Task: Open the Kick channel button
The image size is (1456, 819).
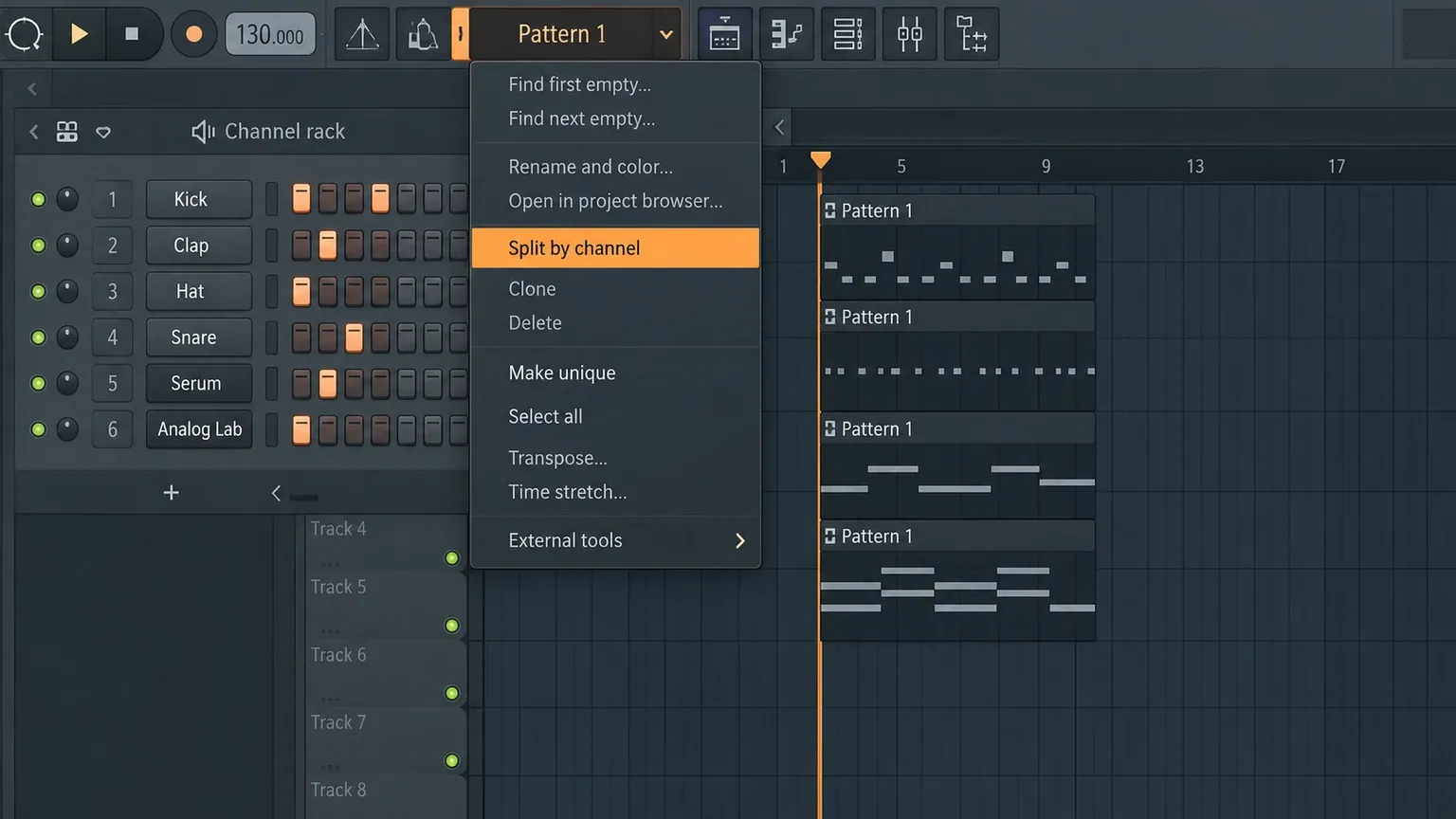Action: [199, 199]
